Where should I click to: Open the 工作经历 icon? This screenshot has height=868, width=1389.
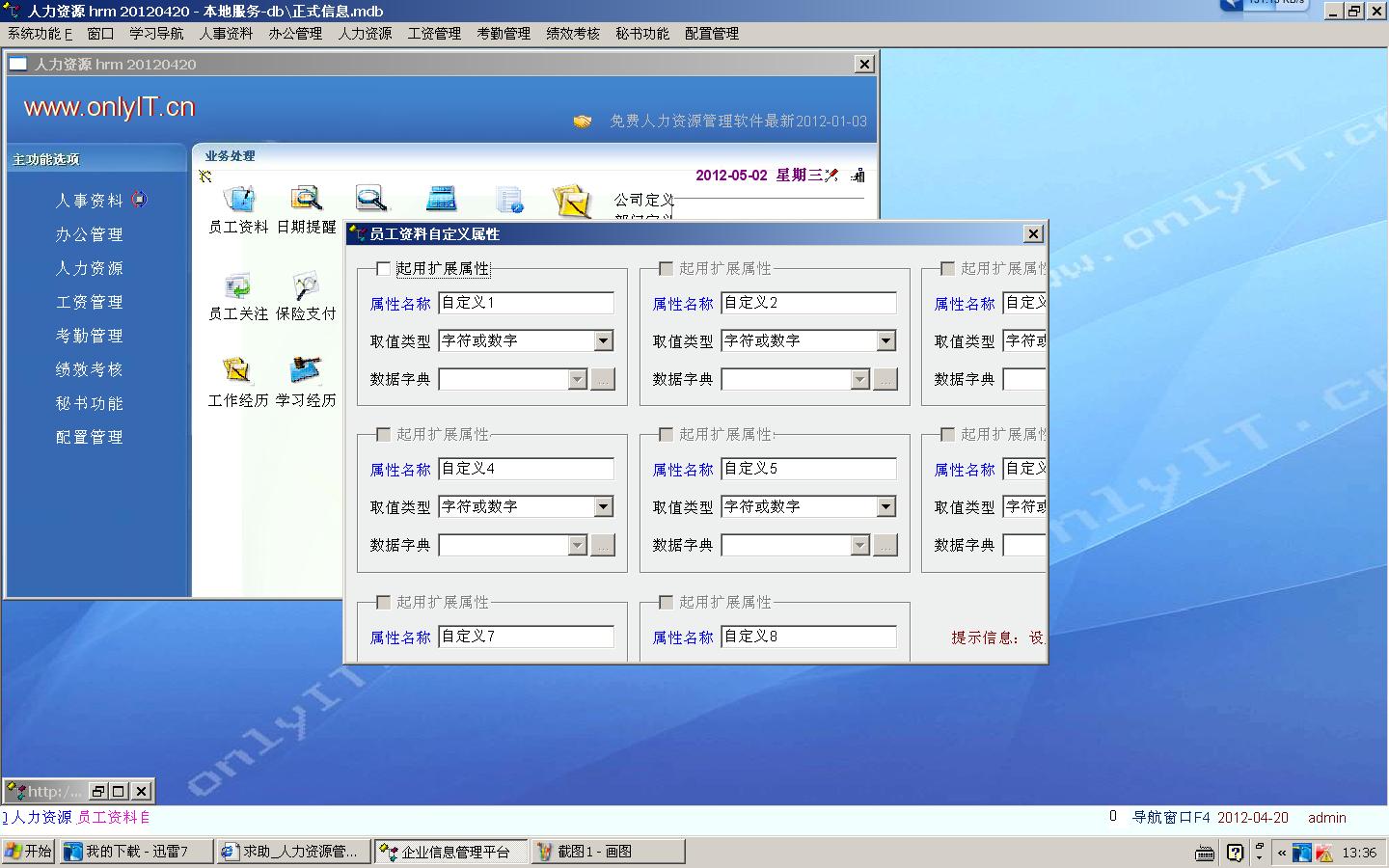click(237, 372)
